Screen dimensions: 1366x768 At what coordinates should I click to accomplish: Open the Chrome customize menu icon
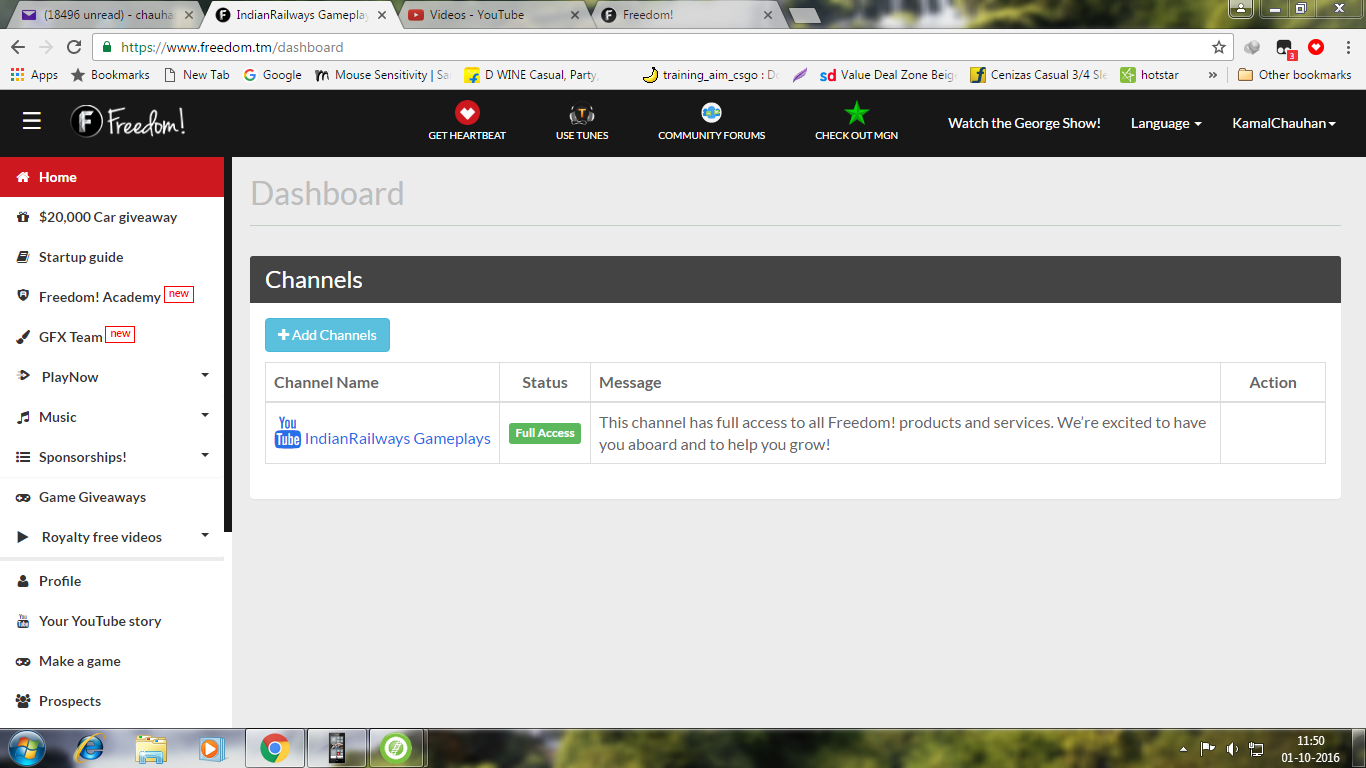coord(1346,47)
